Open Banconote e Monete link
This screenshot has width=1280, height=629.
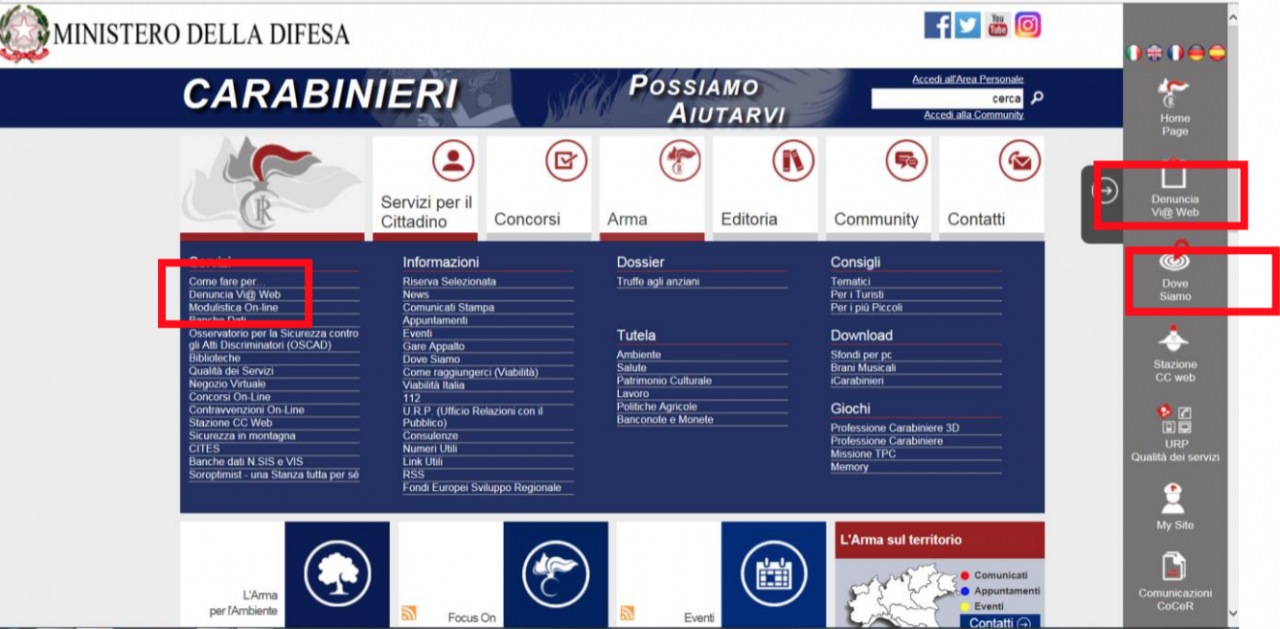point(665,420)
